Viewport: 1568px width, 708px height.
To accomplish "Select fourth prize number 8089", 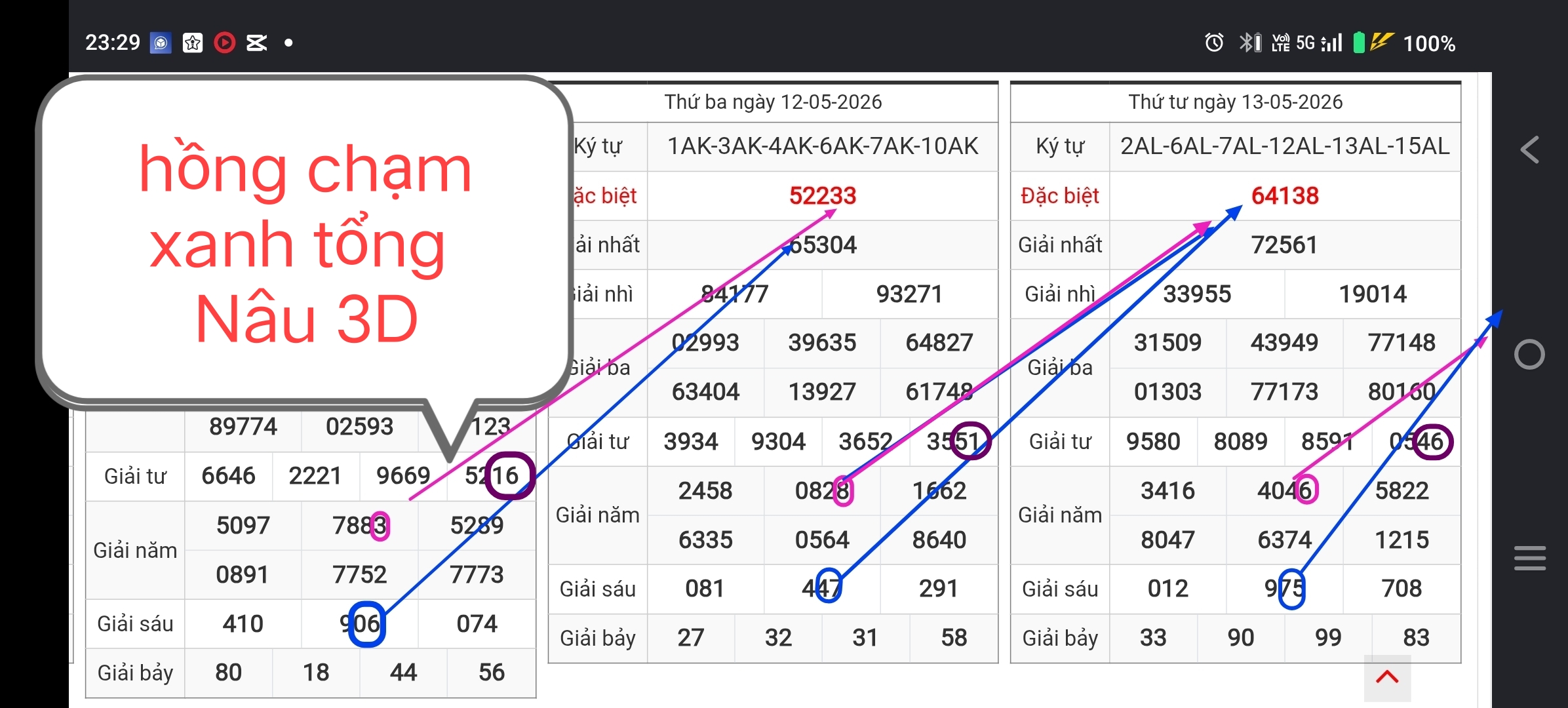I will coord(1241,441).
